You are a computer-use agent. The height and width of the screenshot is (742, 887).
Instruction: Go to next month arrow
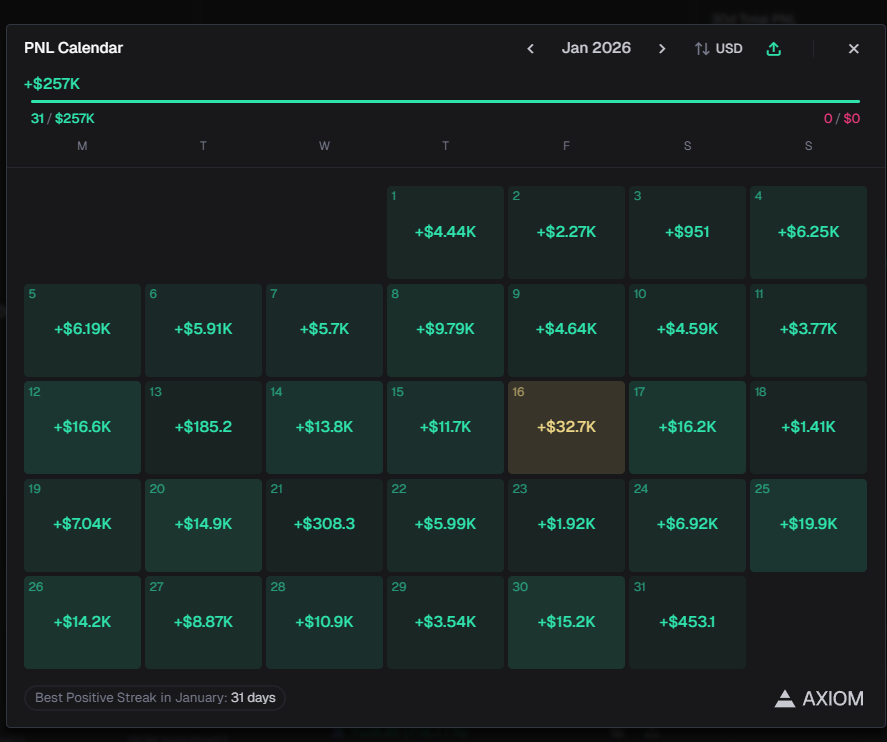click(662, 49)
